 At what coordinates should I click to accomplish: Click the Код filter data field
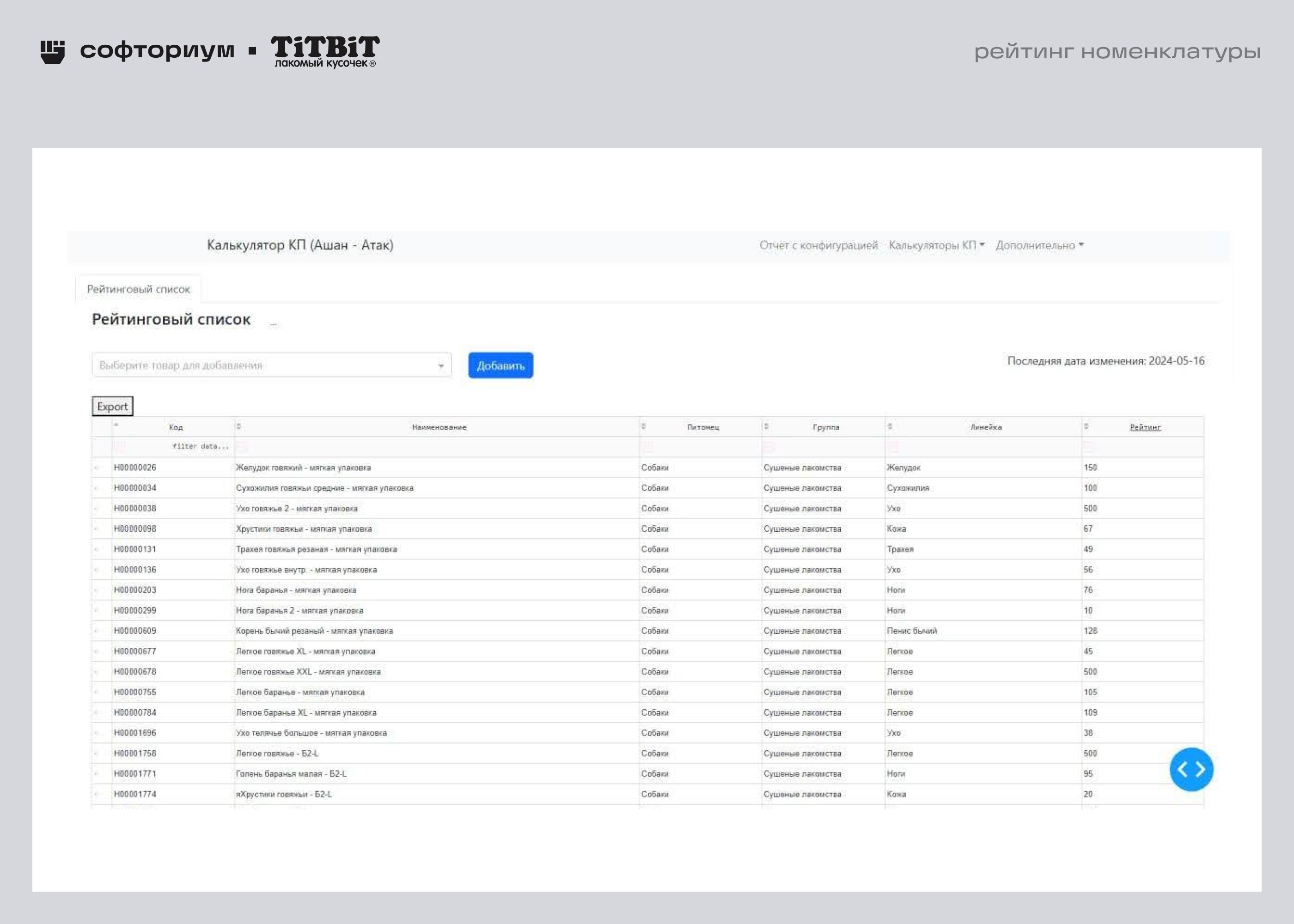click(174, 447)
